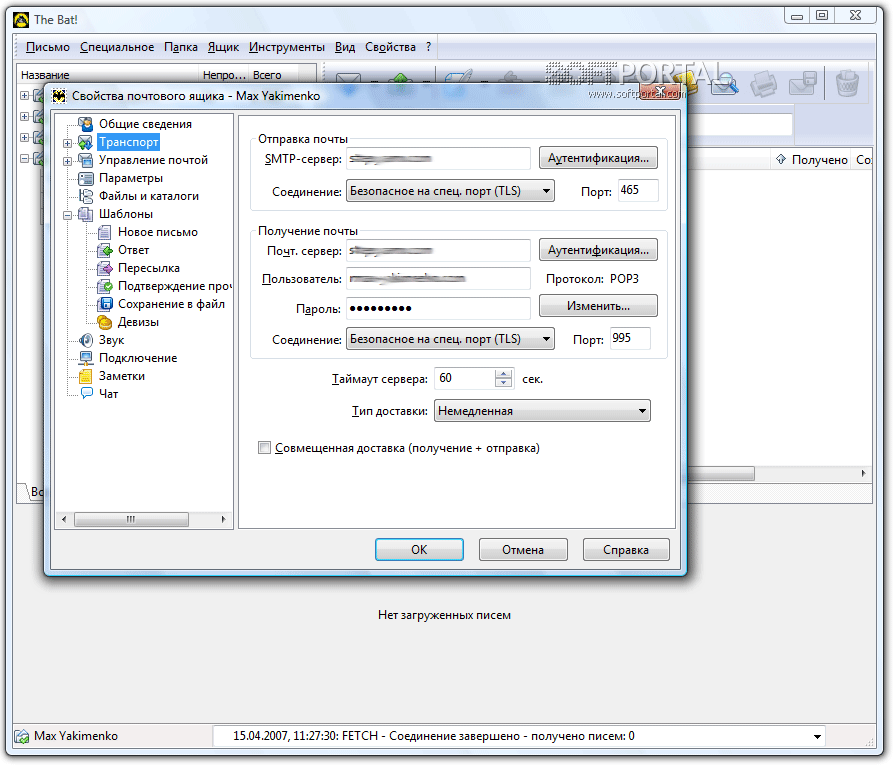Click The Bat! application icon in title bar

21,20
